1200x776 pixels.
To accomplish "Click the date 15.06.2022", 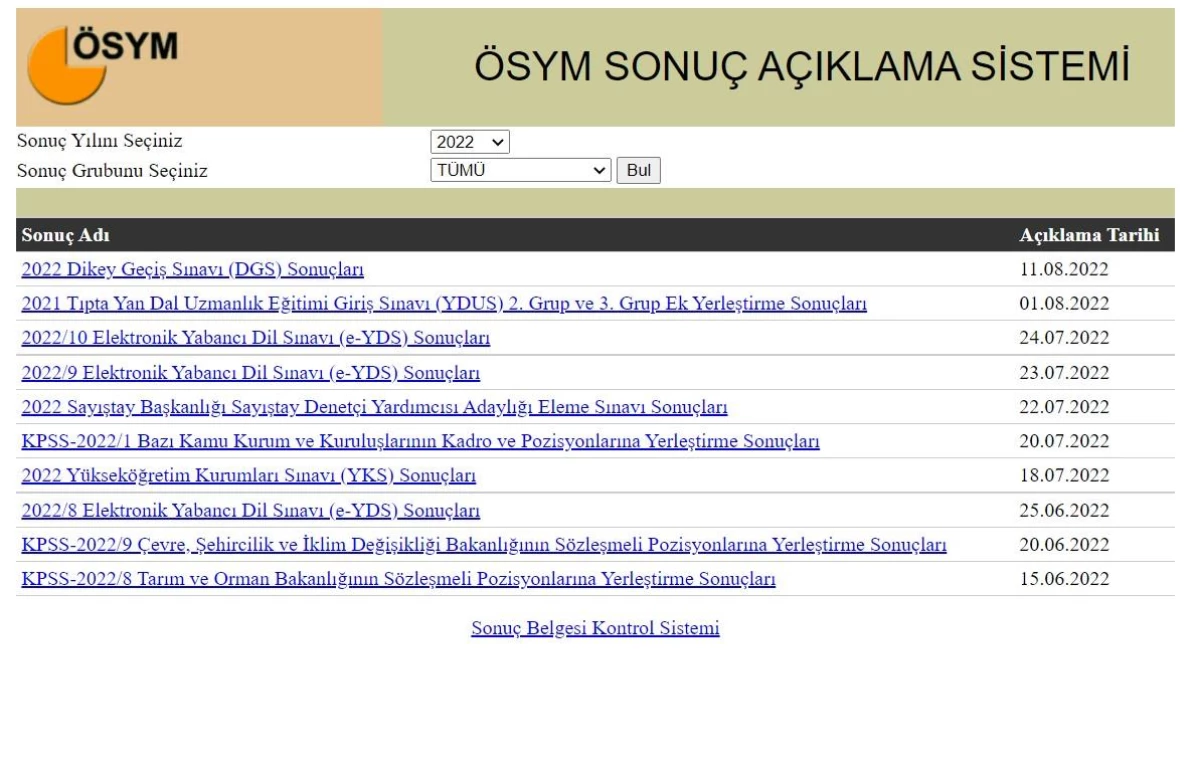I will [x=1064, y=580].
